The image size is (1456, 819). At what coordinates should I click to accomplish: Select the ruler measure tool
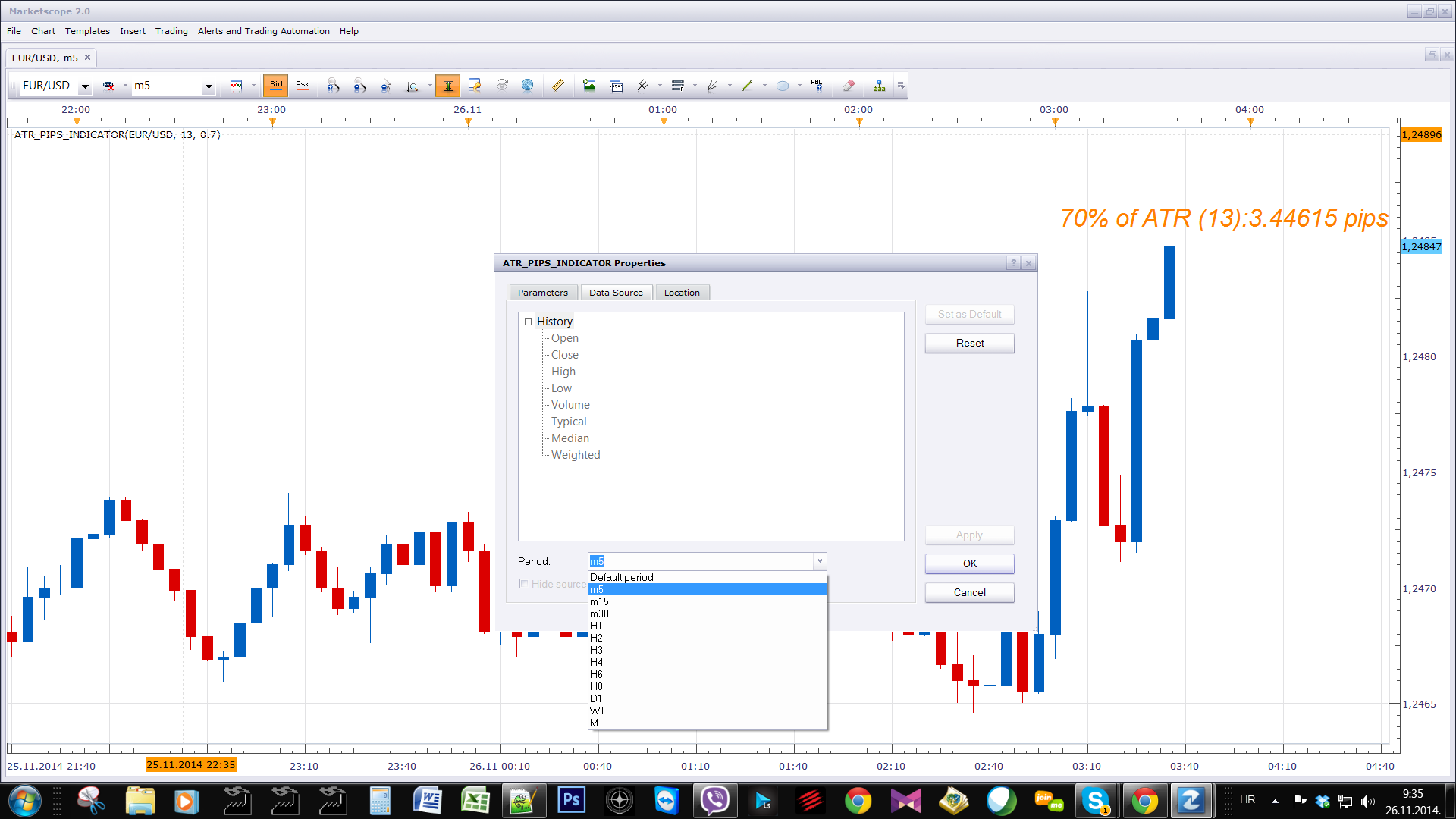point(558,86)
